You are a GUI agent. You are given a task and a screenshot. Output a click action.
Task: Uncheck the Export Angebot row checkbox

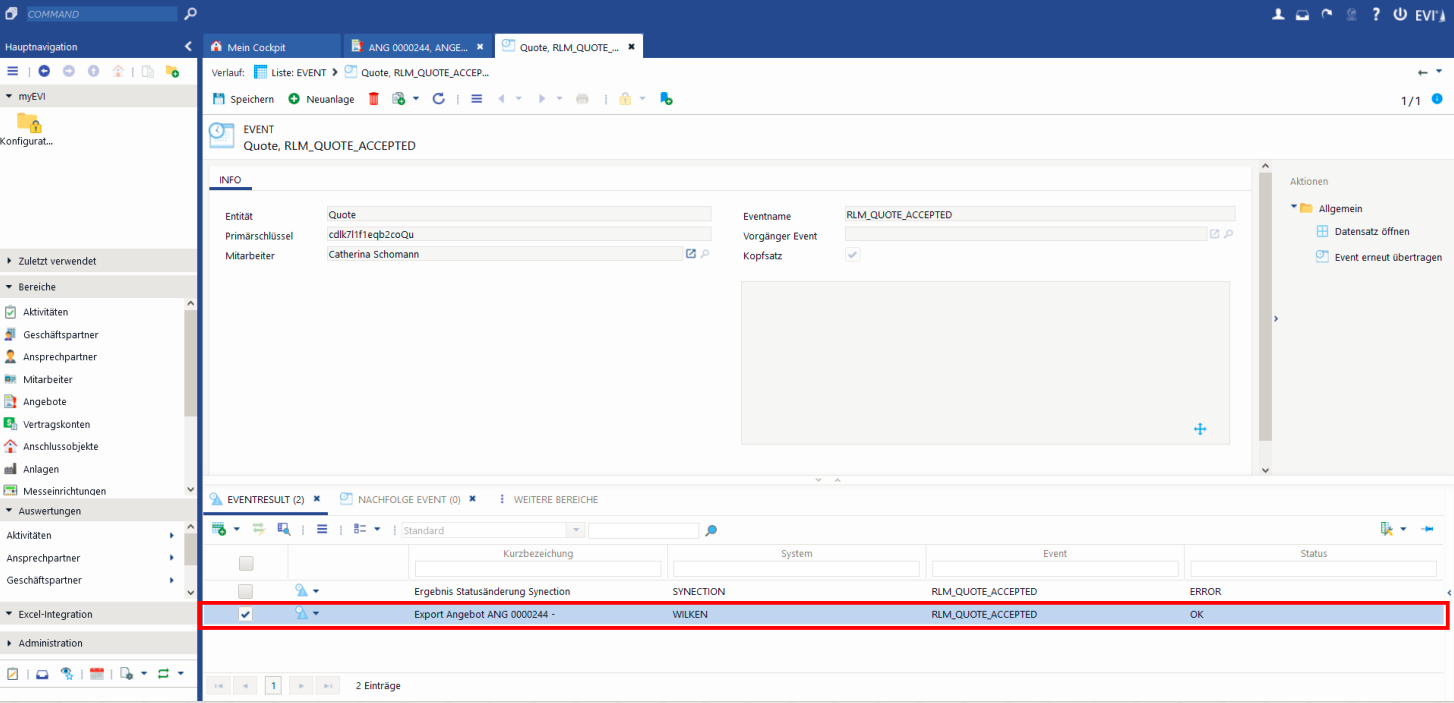(x=245, y=614)
